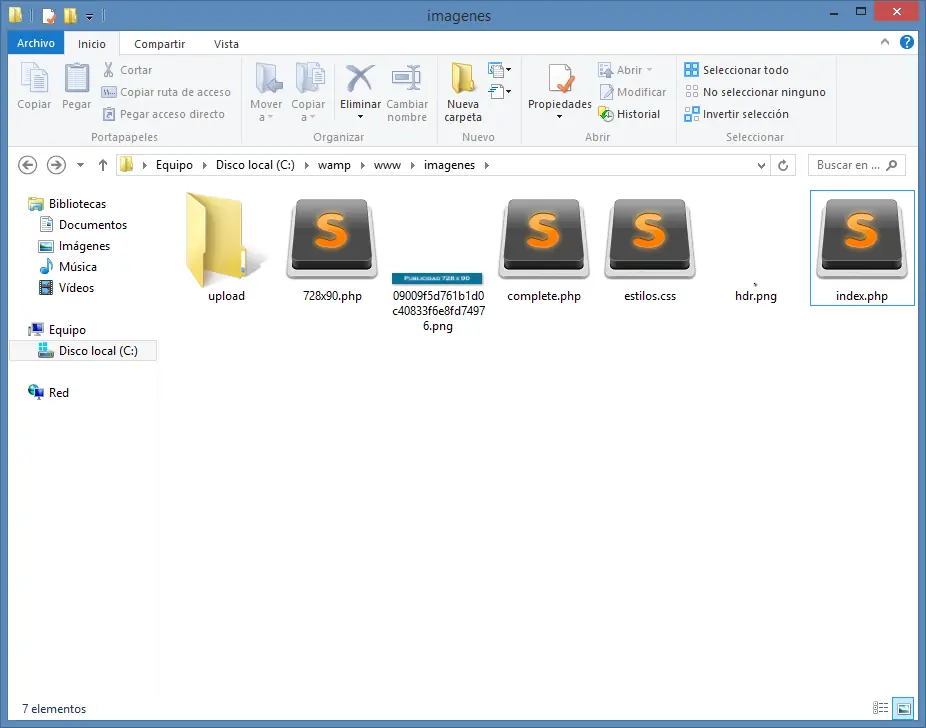Click Modificar in the ribbon
Screen dimensions: 926x728
(632, 92)
